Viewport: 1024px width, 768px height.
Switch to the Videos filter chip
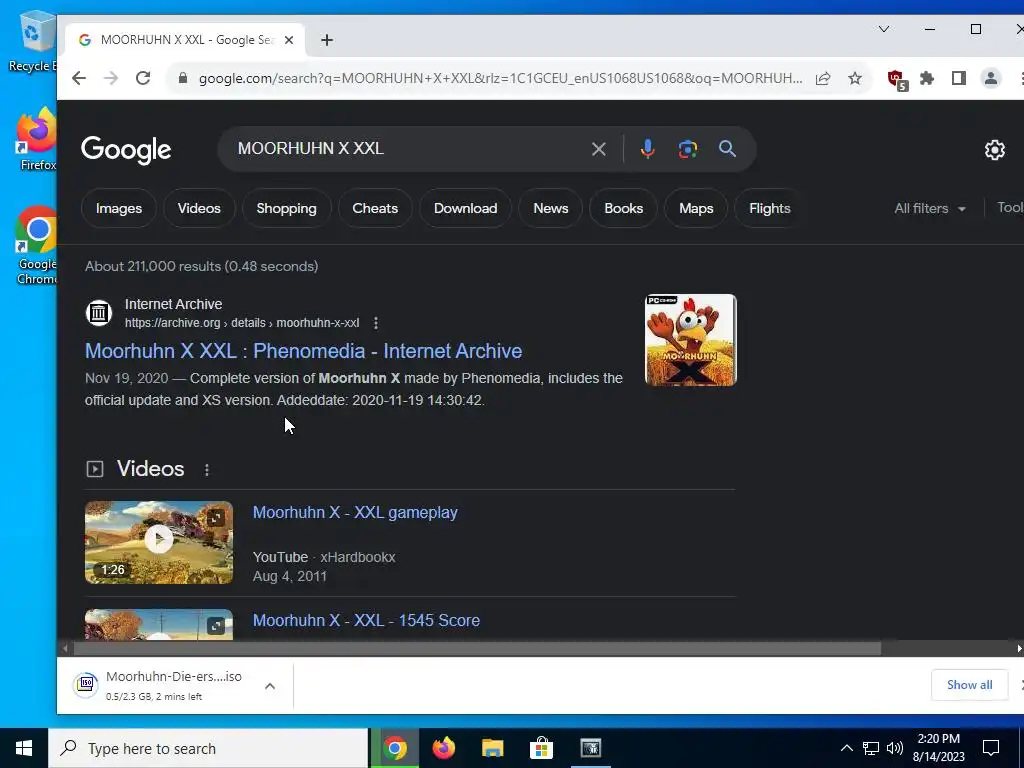tap(199, 208)
